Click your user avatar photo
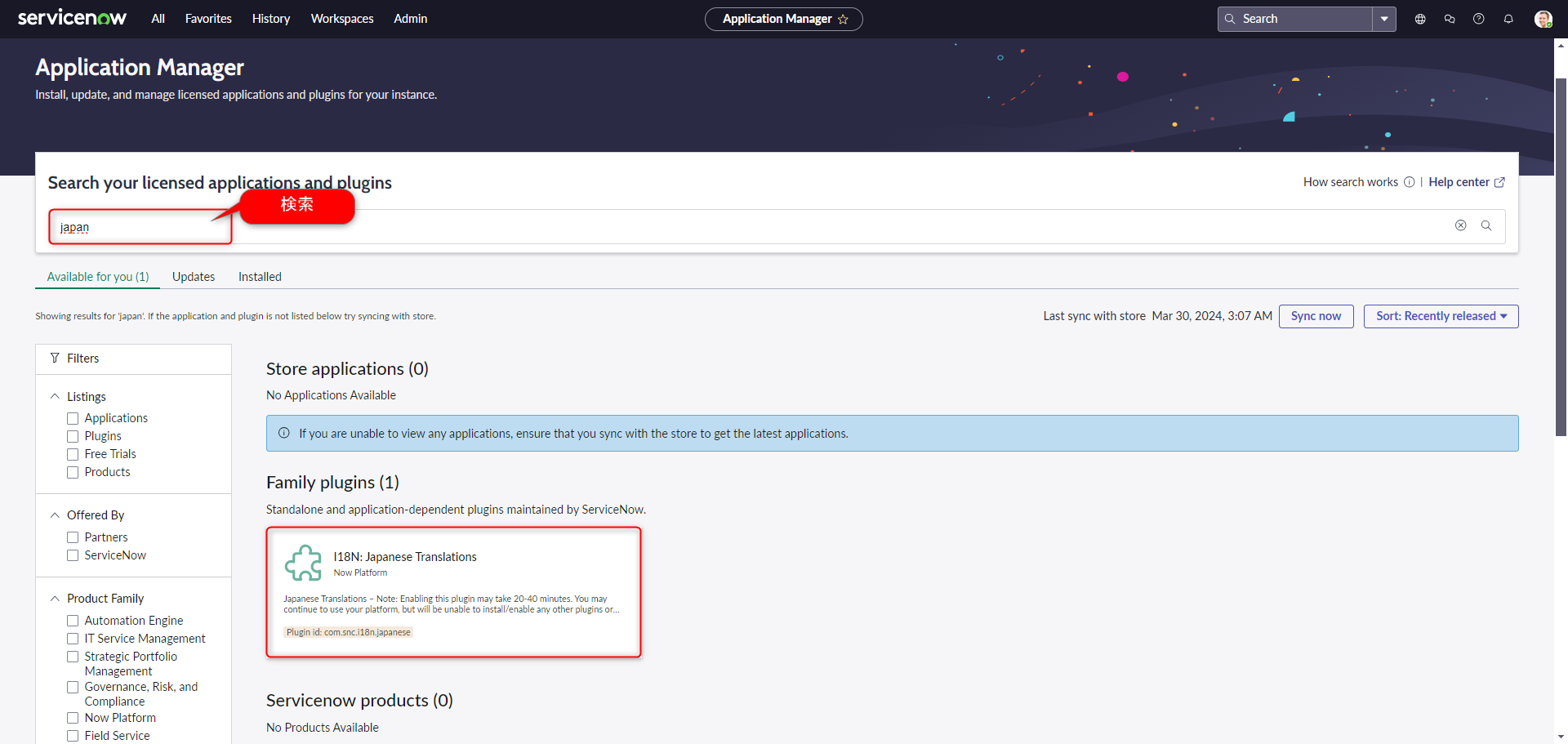Image resolution: width=1568 pixels, height=744 pixels. coord(1543,19)
